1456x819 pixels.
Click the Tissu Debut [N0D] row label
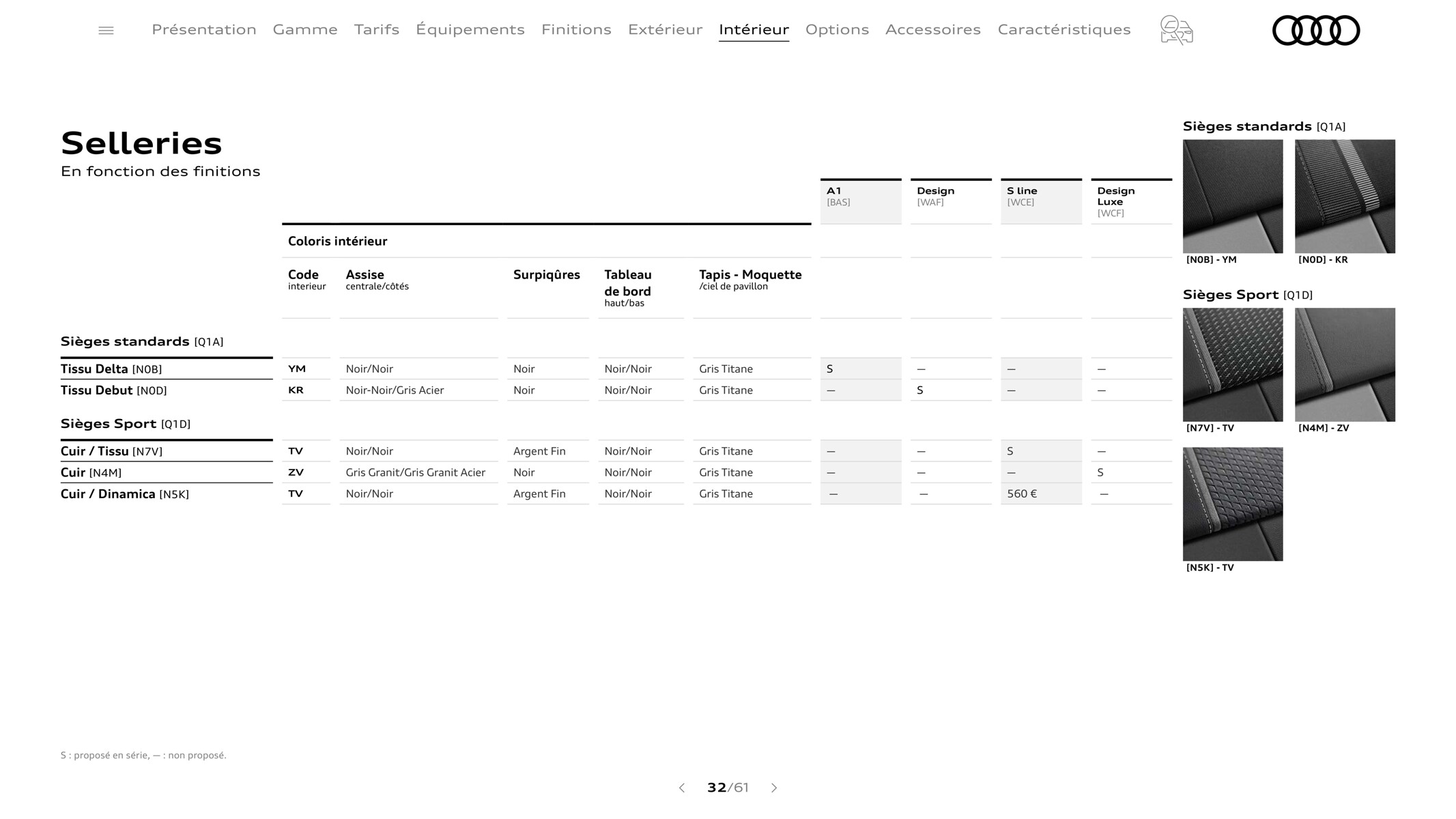coord(114,390)
